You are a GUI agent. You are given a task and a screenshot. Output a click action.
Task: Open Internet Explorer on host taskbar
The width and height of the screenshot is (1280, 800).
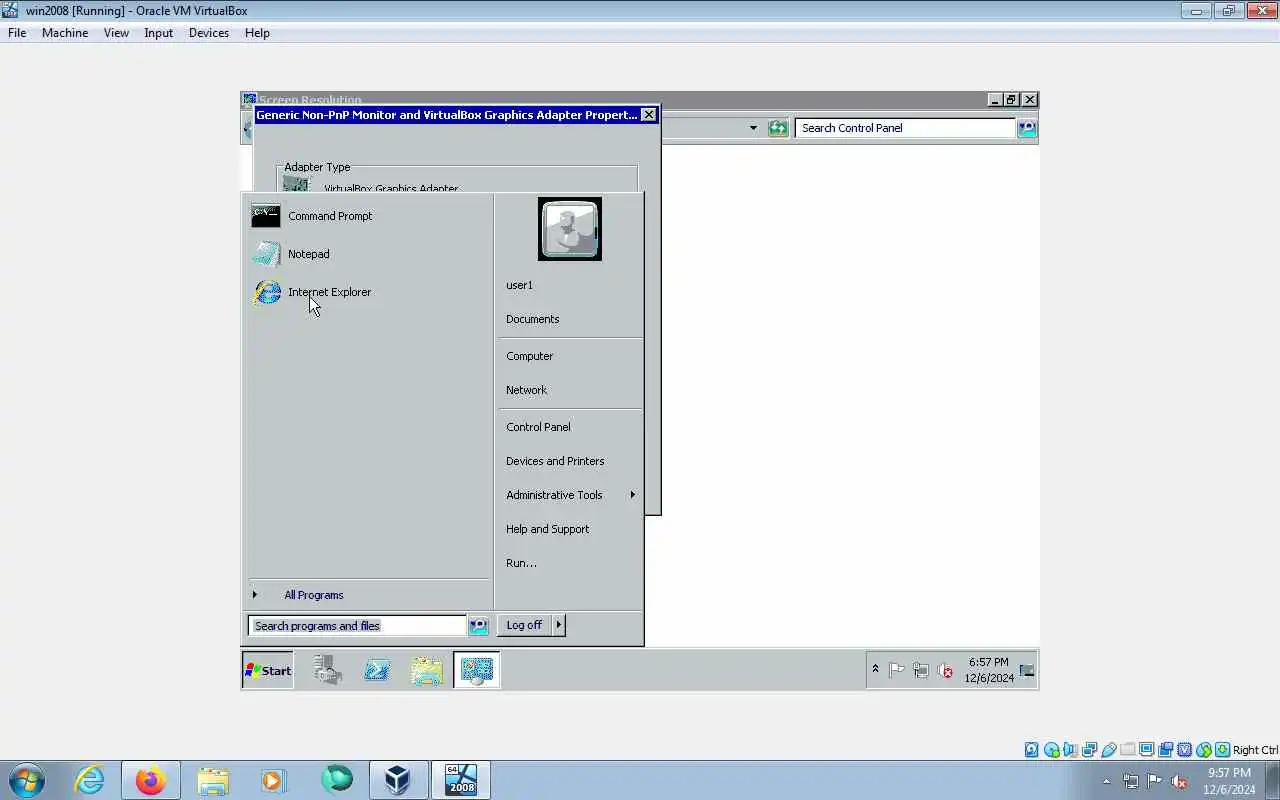click(89, 780)
